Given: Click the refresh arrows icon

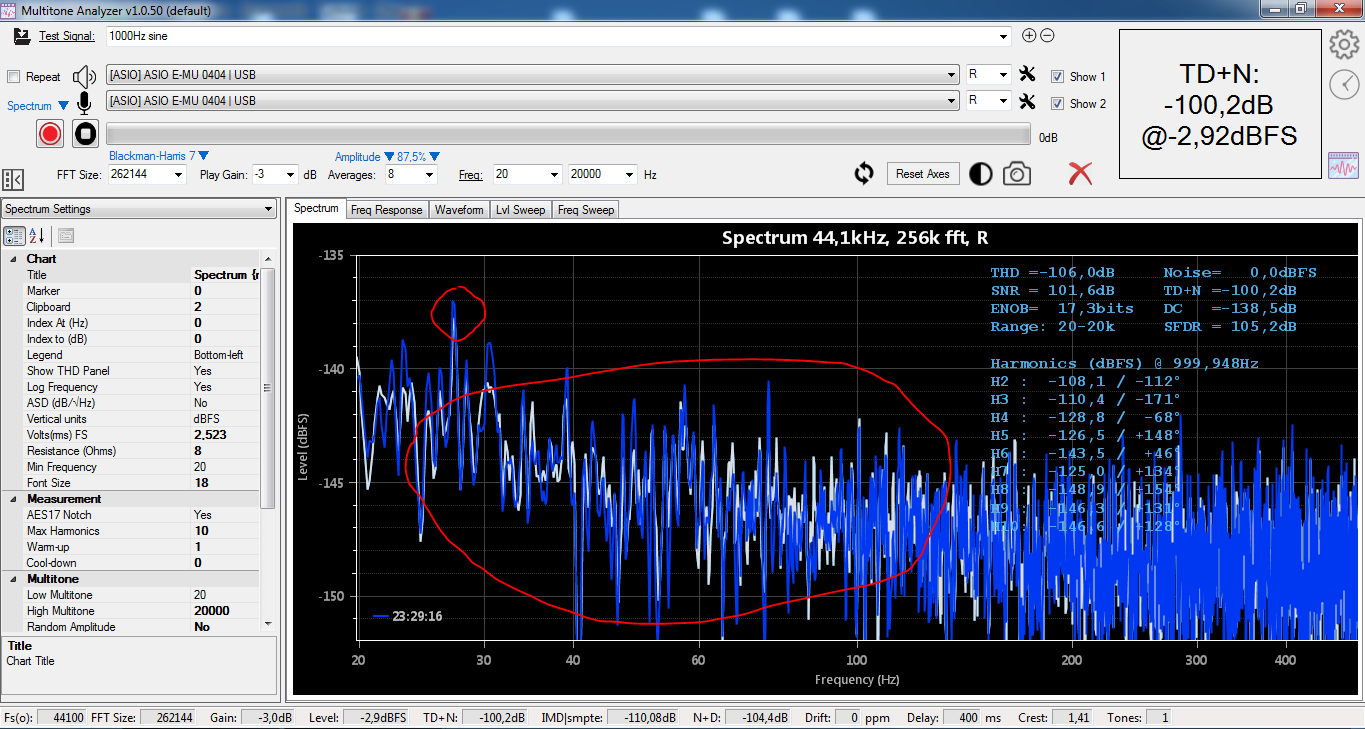Looking at the screenshot, I should click(864, 174).
